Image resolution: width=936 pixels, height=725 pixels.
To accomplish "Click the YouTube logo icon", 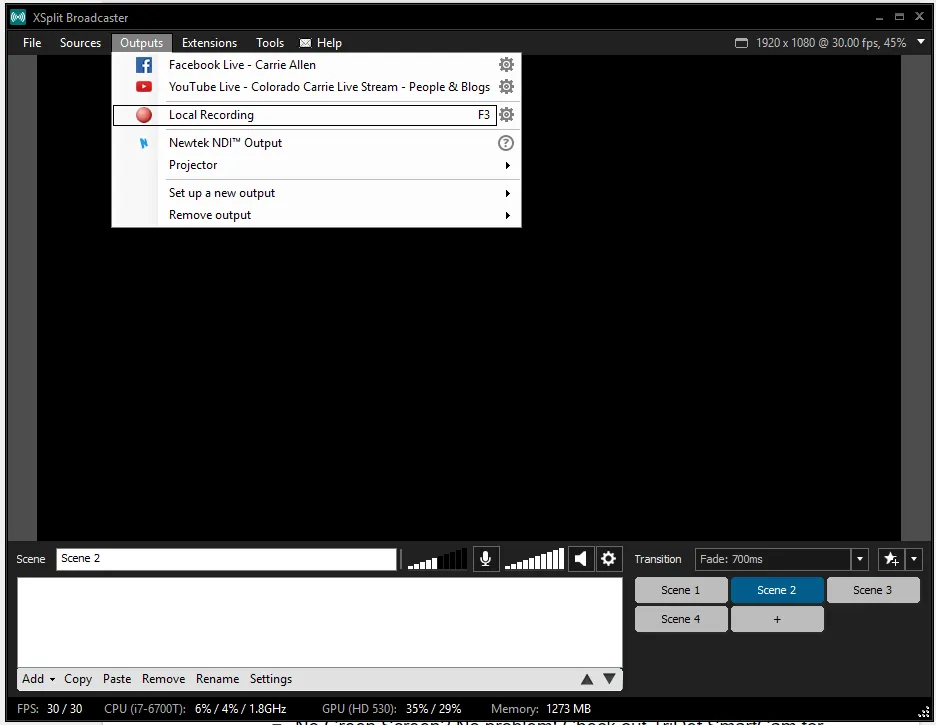I will (143, 87).
